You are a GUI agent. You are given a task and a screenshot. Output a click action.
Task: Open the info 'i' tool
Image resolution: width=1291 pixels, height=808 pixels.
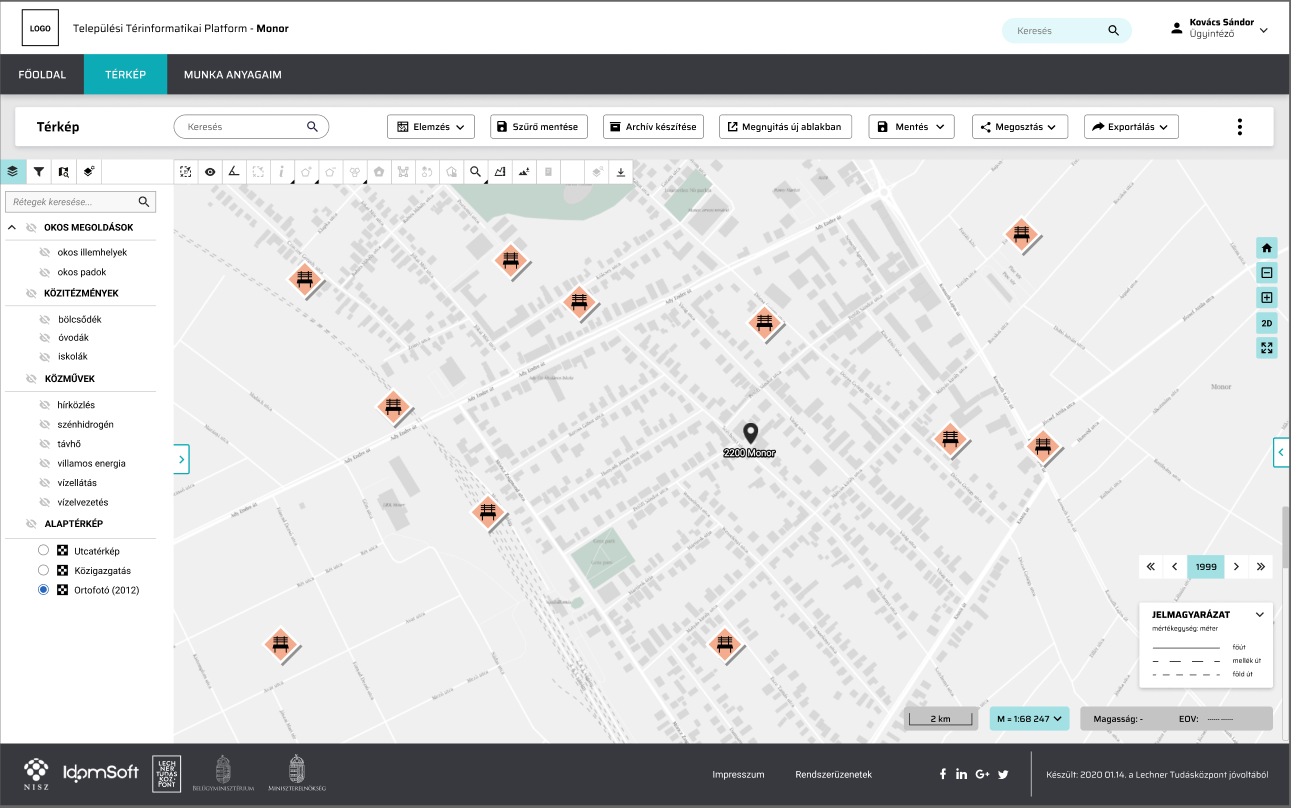pos(282,172)
